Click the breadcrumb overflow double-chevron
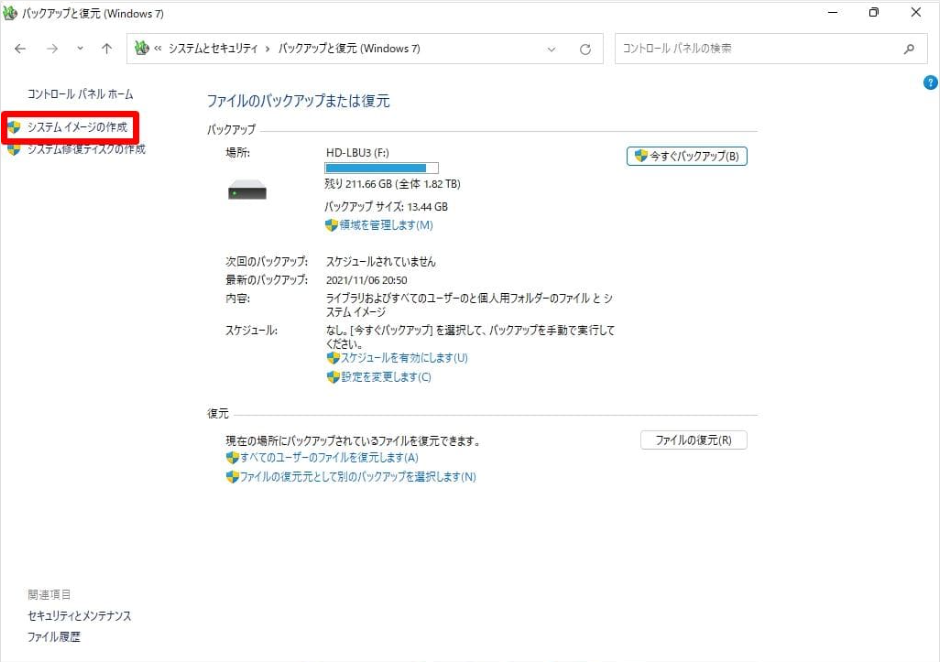The height and width of the screenshot is (662, 940). (158, 49)
